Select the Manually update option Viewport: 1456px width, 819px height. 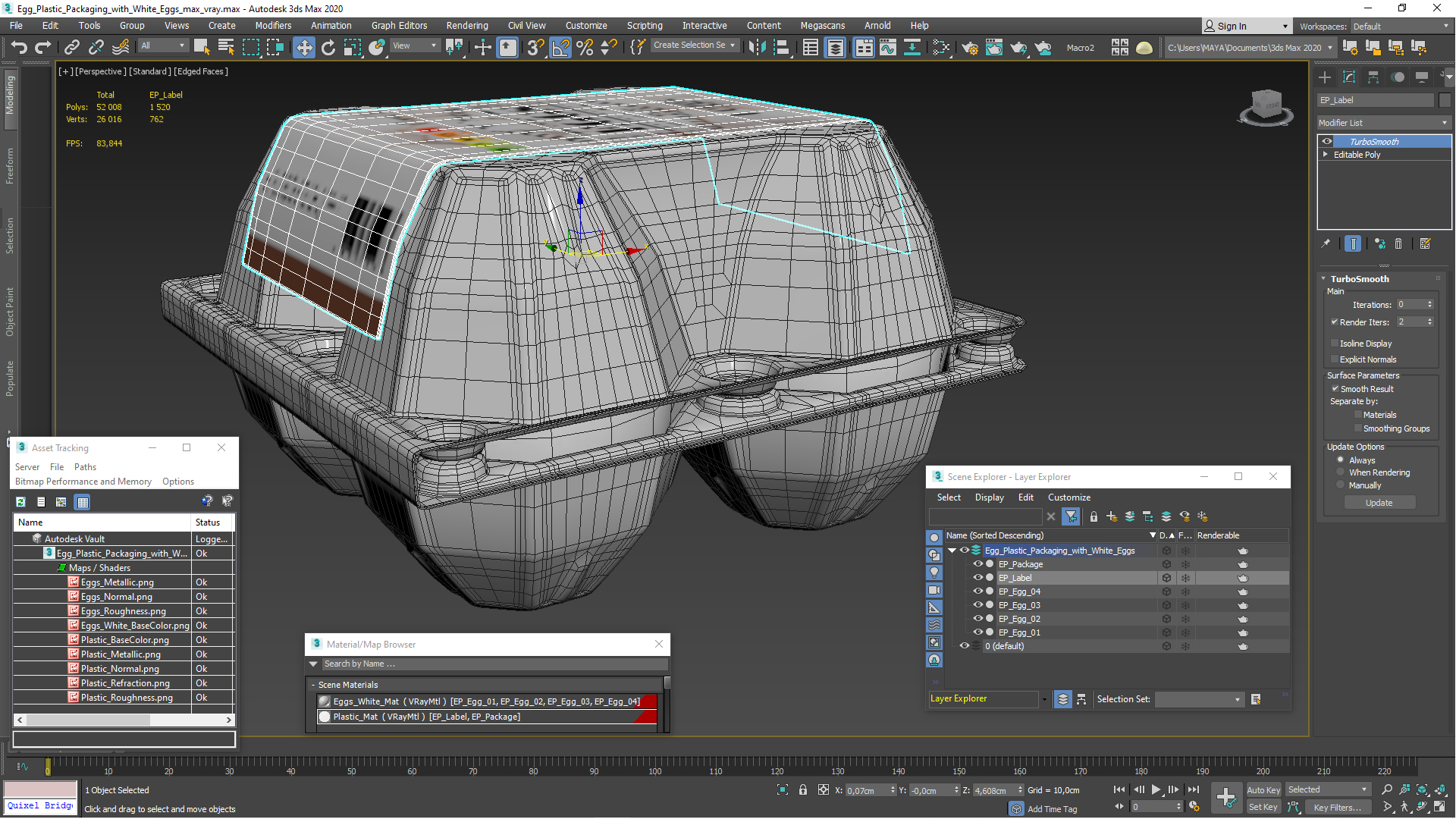point(1341,485)
